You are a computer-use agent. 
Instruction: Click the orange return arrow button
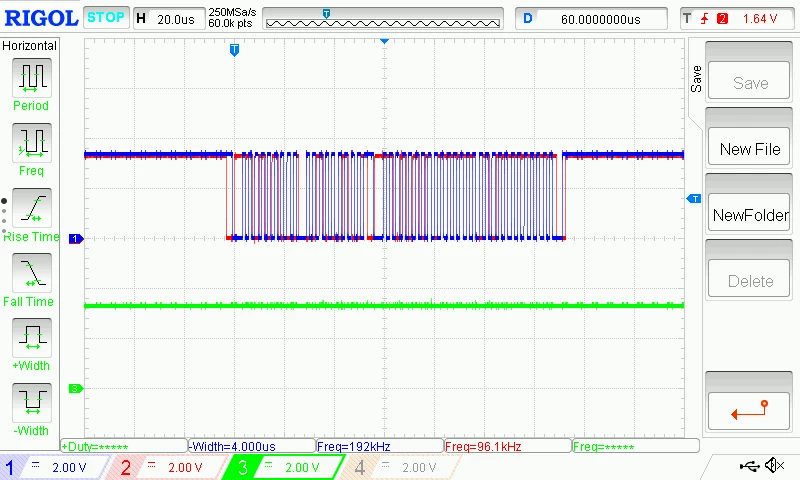tap(748, 411)
